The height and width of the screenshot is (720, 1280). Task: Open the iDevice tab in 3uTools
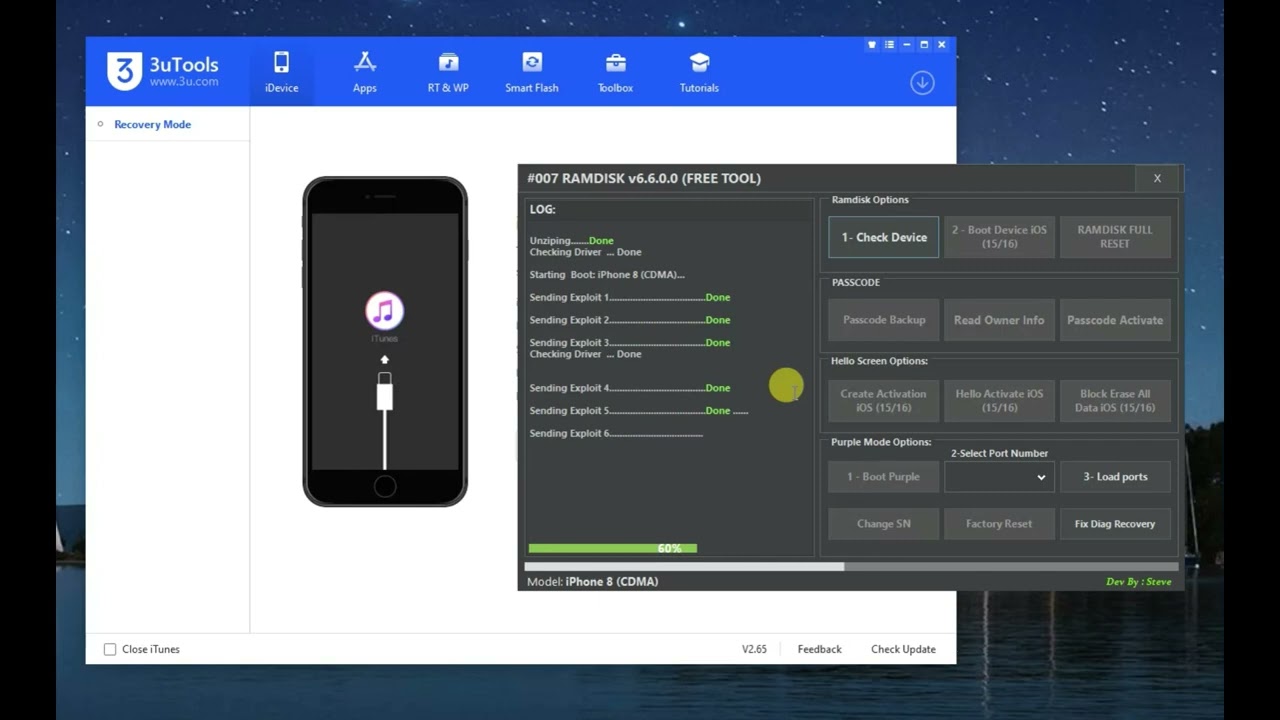click(281, 73)
